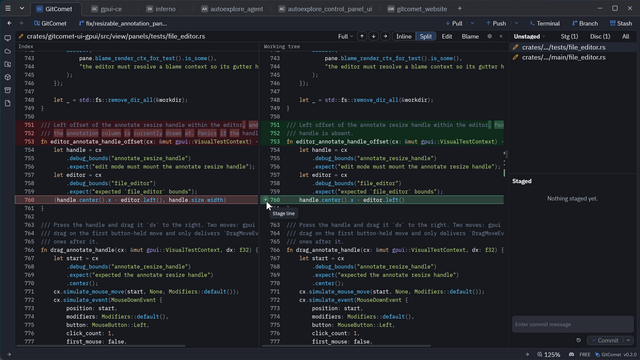640x360 pixels.
Task: Switch diff view to Split
Action: coord(426,36)
